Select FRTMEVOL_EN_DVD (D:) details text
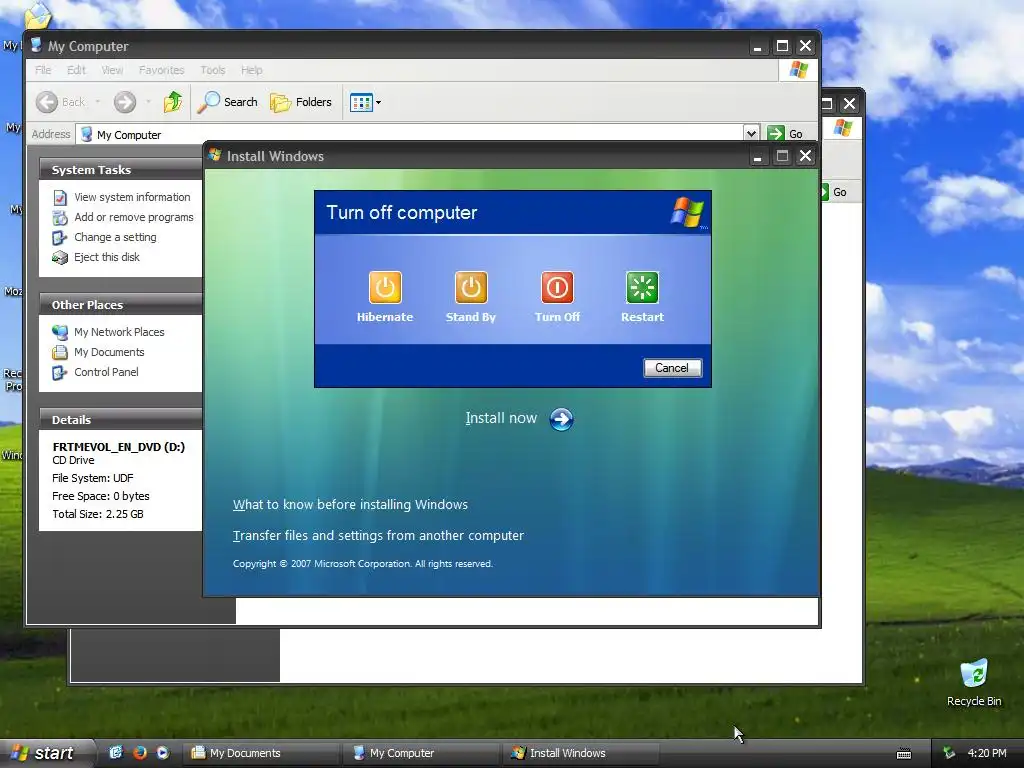The image size is (1024, 768). pos(118,447)
